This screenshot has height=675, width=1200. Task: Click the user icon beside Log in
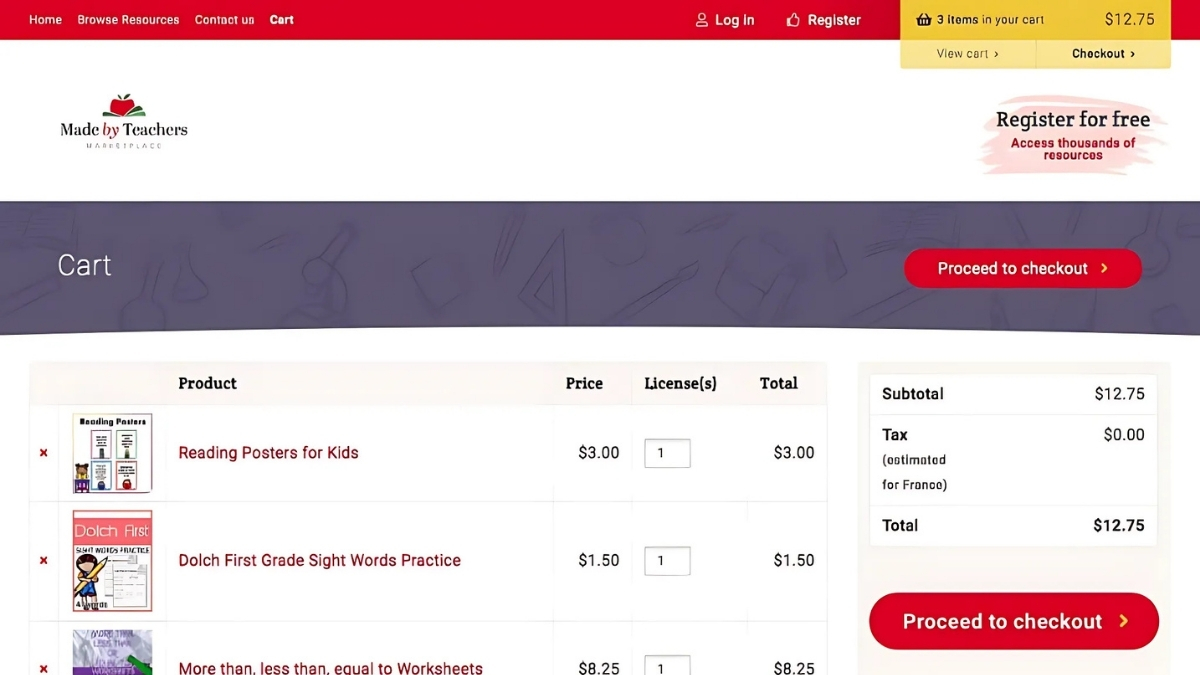[x=702, y=20]
